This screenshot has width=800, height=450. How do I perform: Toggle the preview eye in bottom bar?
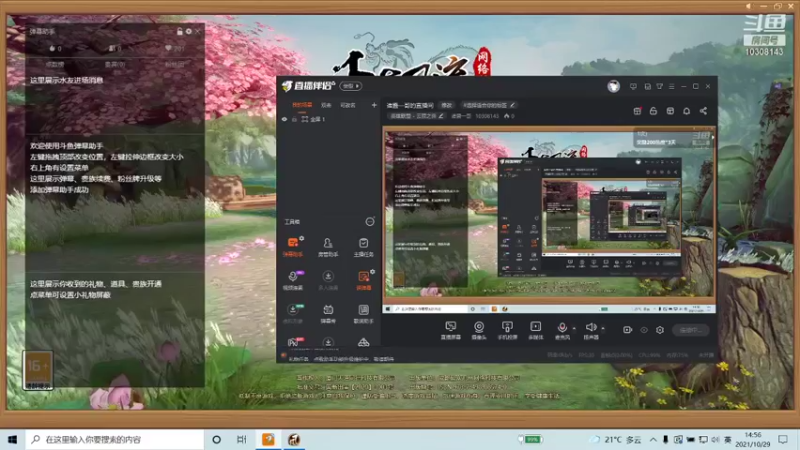(644, 330)
